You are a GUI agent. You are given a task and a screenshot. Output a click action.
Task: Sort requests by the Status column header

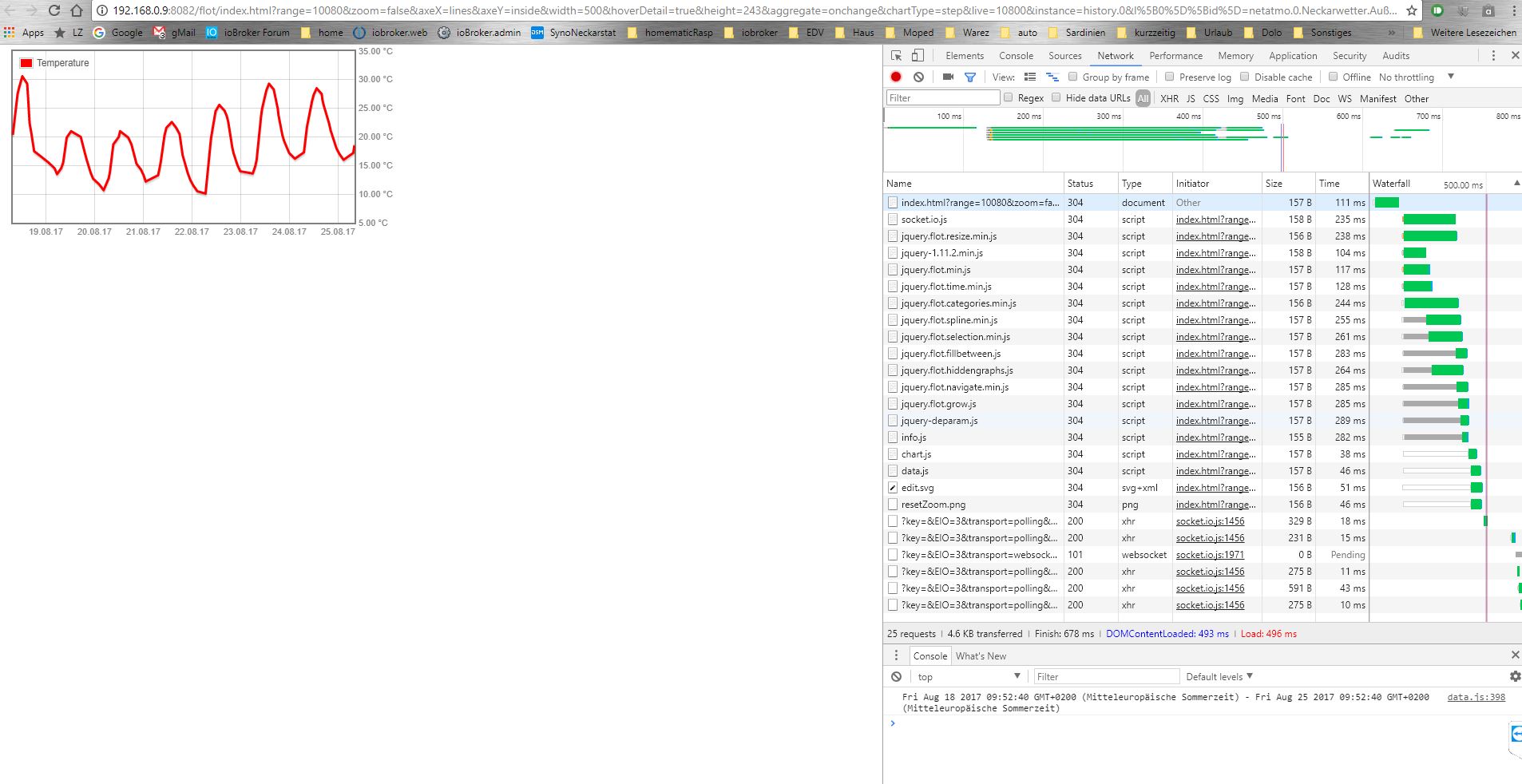pyautogui.click(x=1091, y=184)
